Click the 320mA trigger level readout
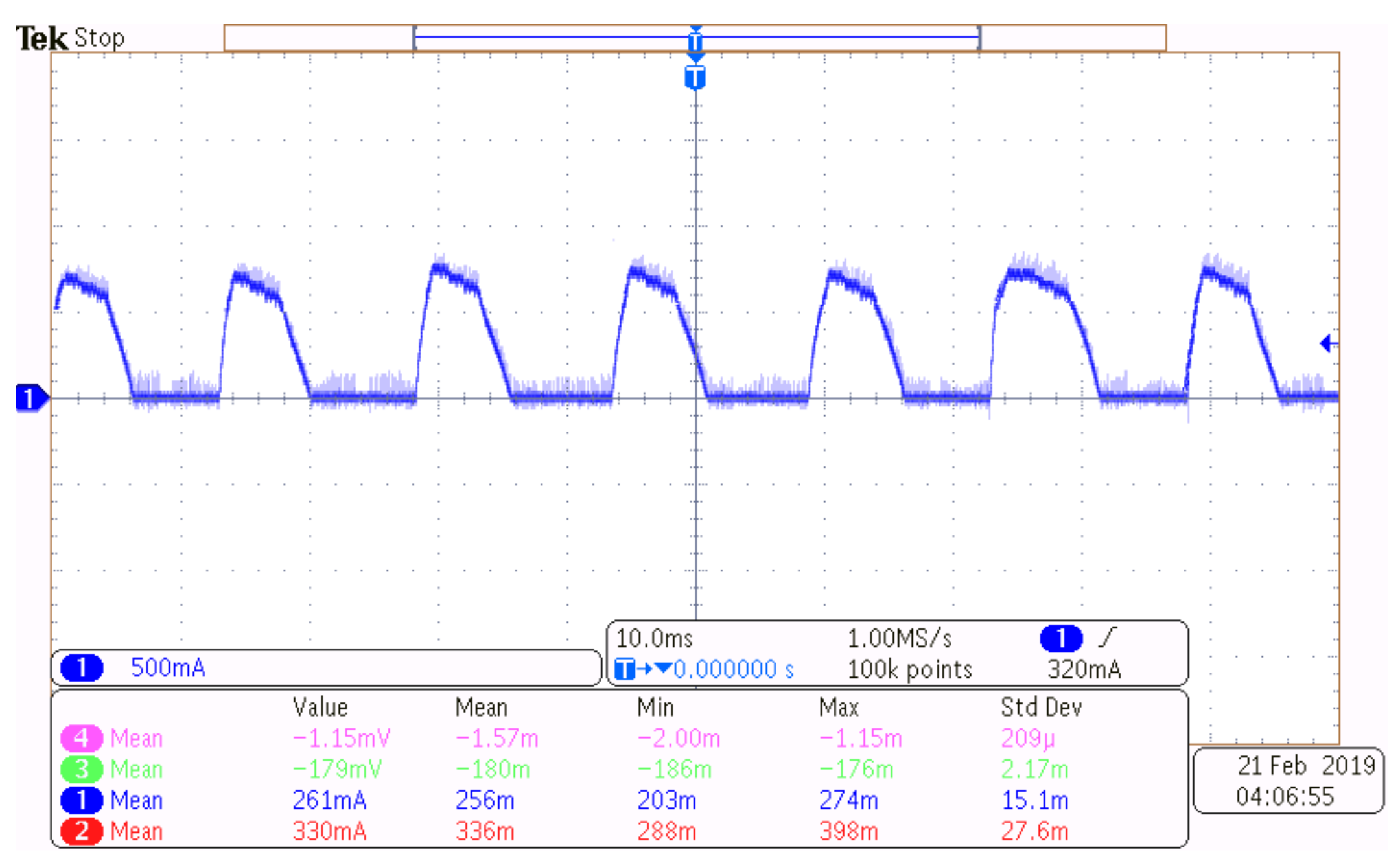 pos(1084,669)
